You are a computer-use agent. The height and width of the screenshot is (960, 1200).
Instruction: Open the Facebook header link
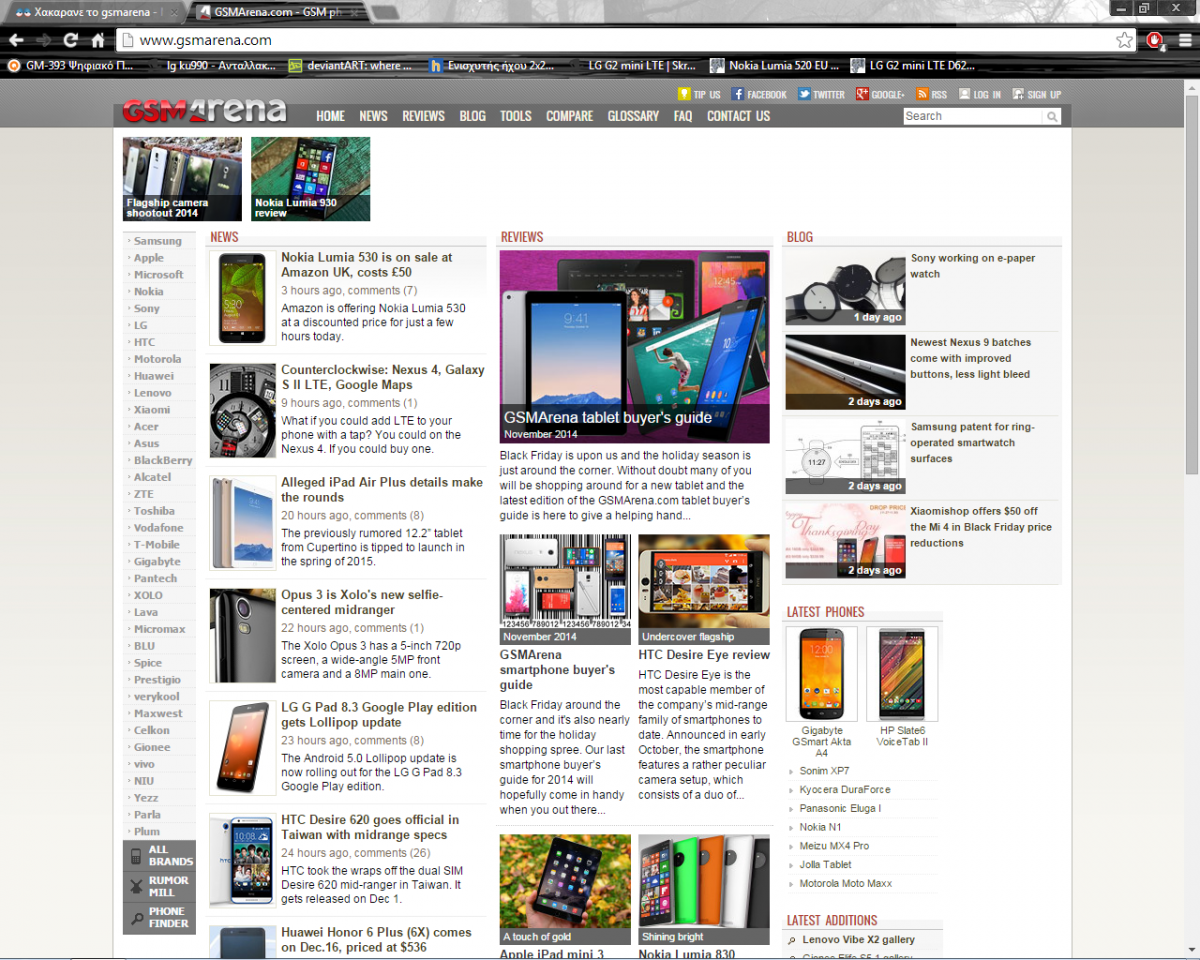click(x=759, y=94)
